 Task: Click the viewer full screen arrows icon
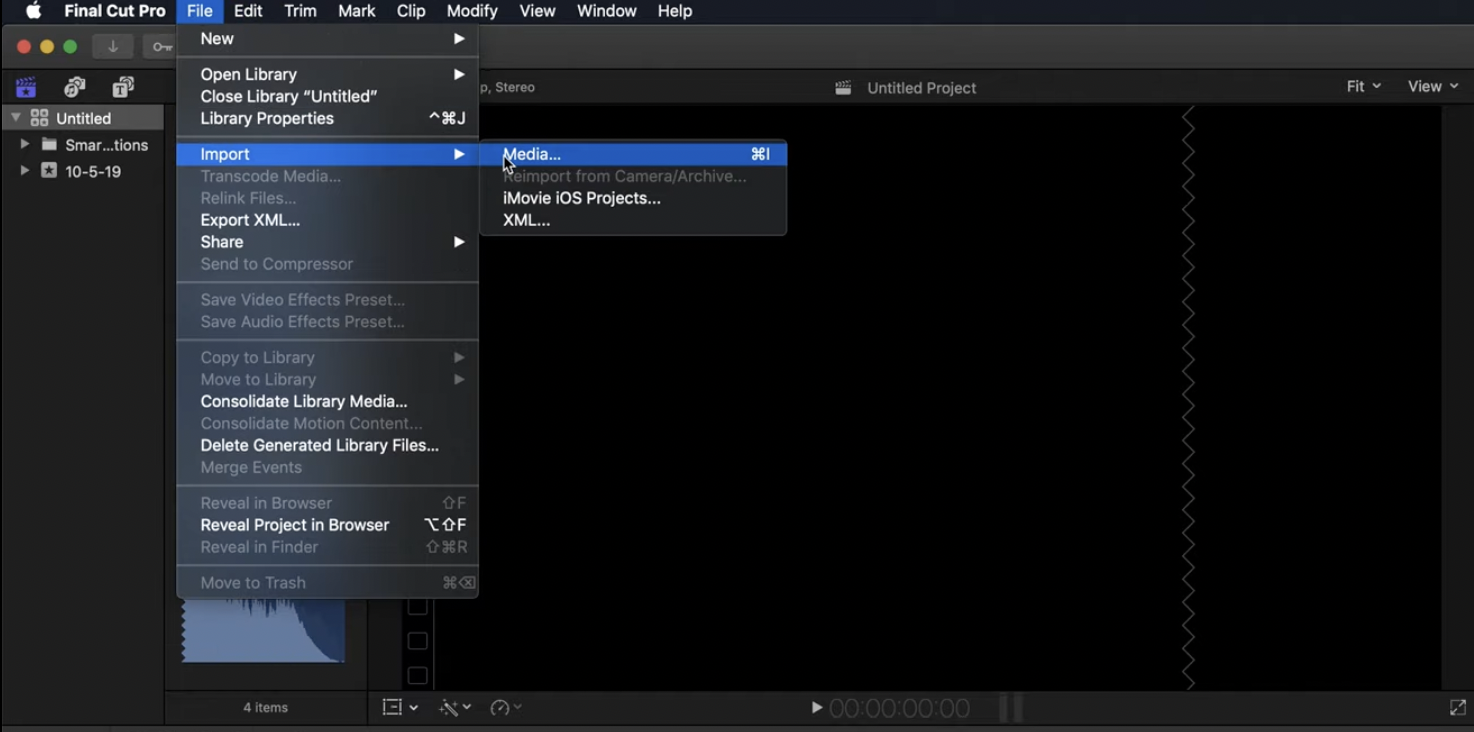tap(1457, 708)
